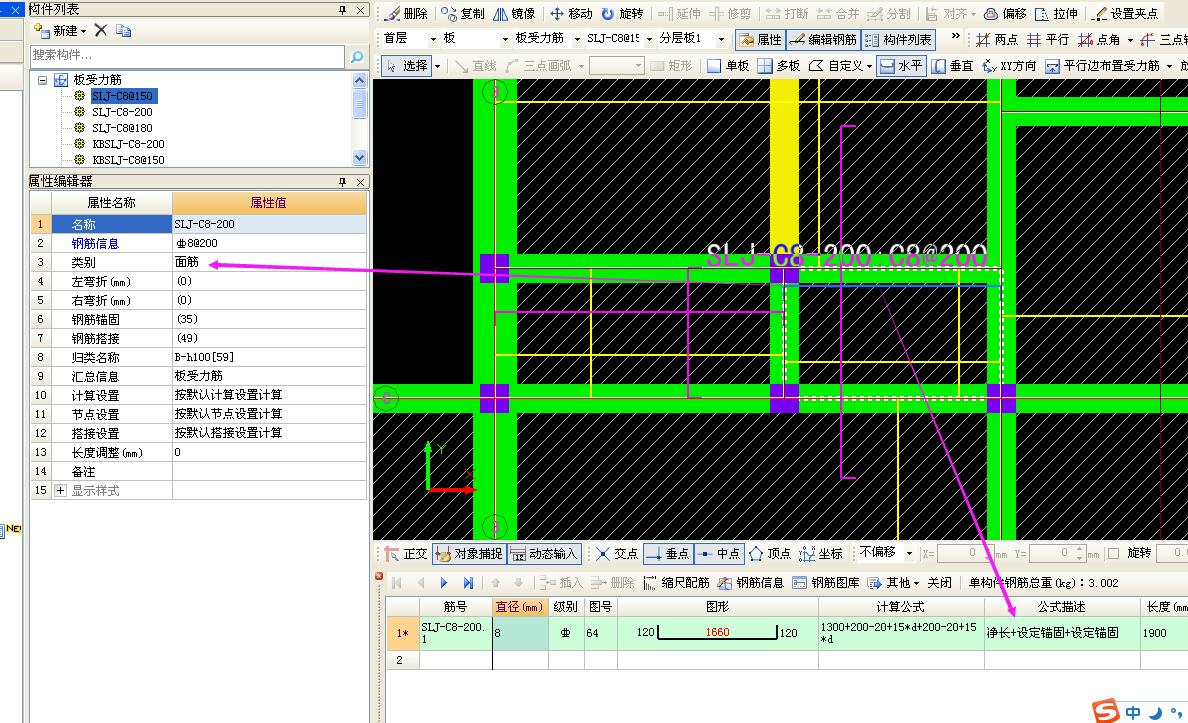Activate the 镜像 (mirror) tool
Screen dimensions: 1188x723
tap(514, 14)
